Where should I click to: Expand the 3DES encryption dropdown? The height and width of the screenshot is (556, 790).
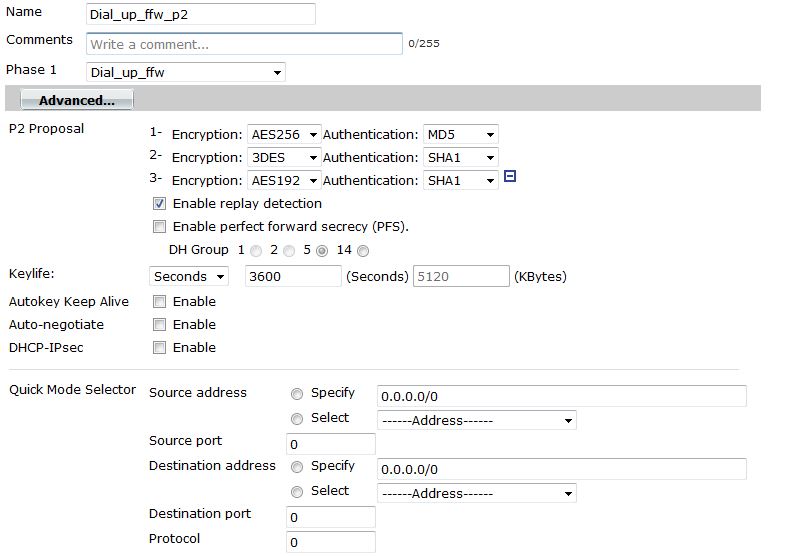click(284, 158)
